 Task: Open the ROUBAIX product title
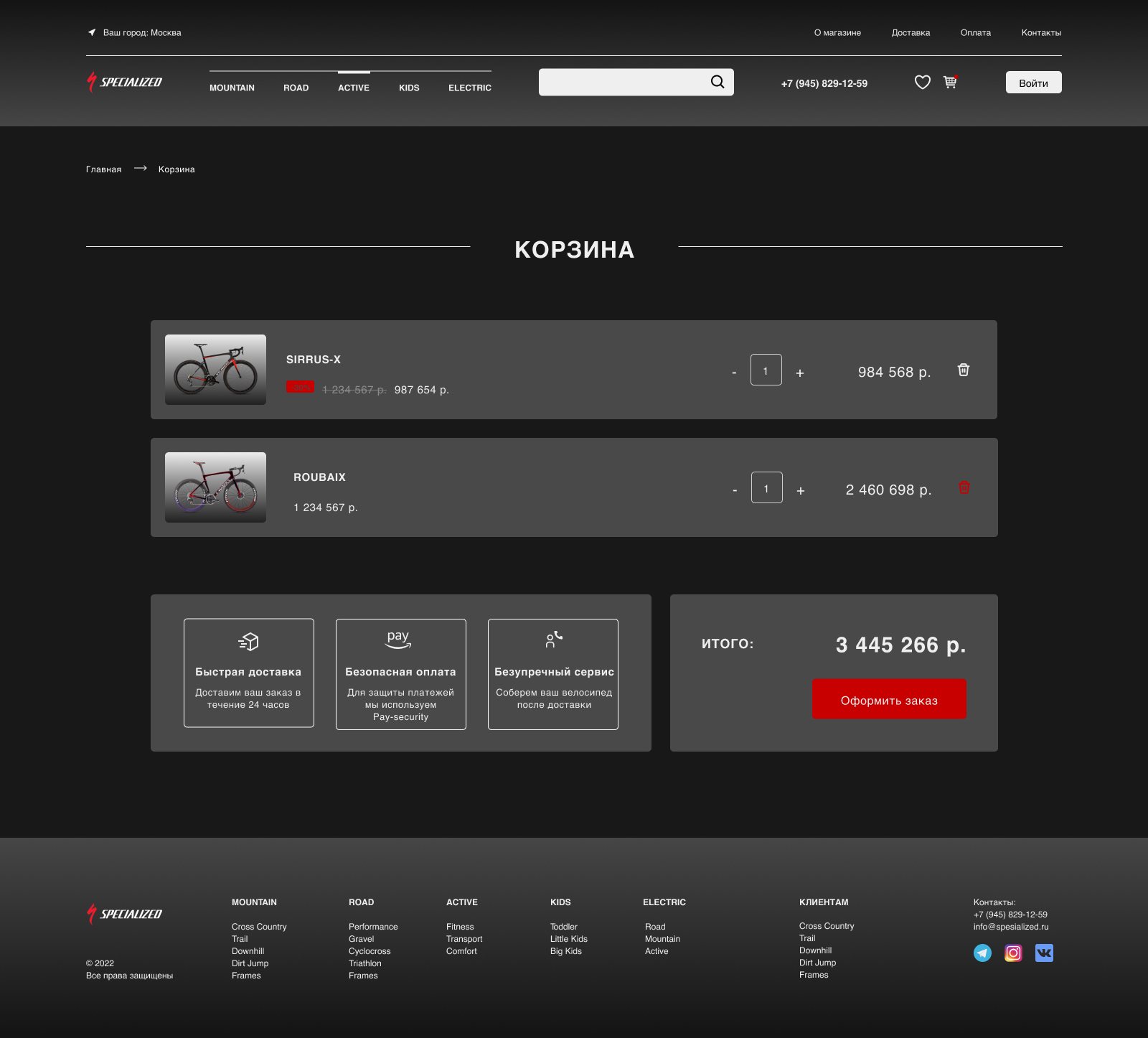(x=319, y=477)
